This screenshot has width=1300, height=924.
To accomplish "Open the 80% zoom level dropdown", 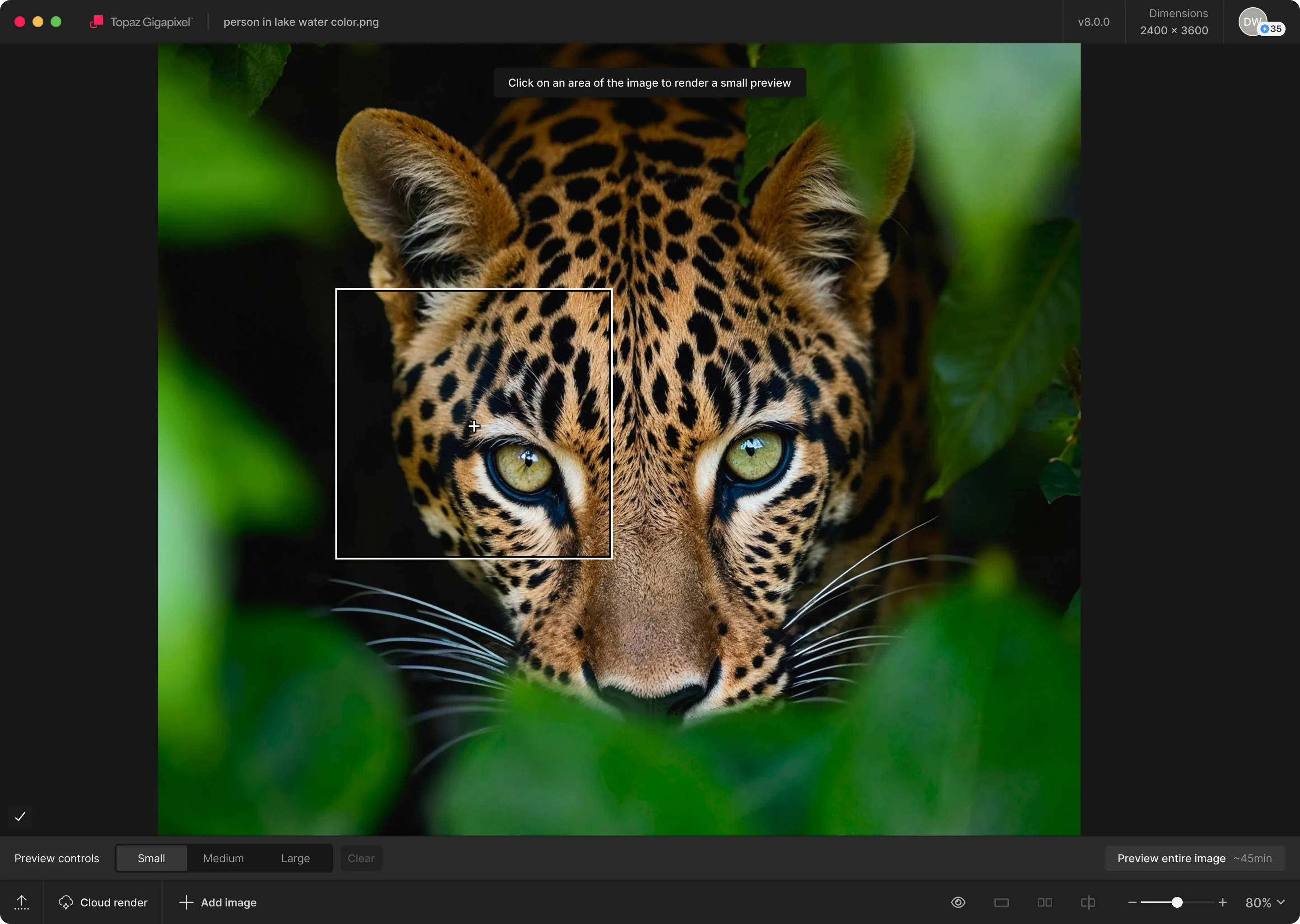I will pos(1265,902).
